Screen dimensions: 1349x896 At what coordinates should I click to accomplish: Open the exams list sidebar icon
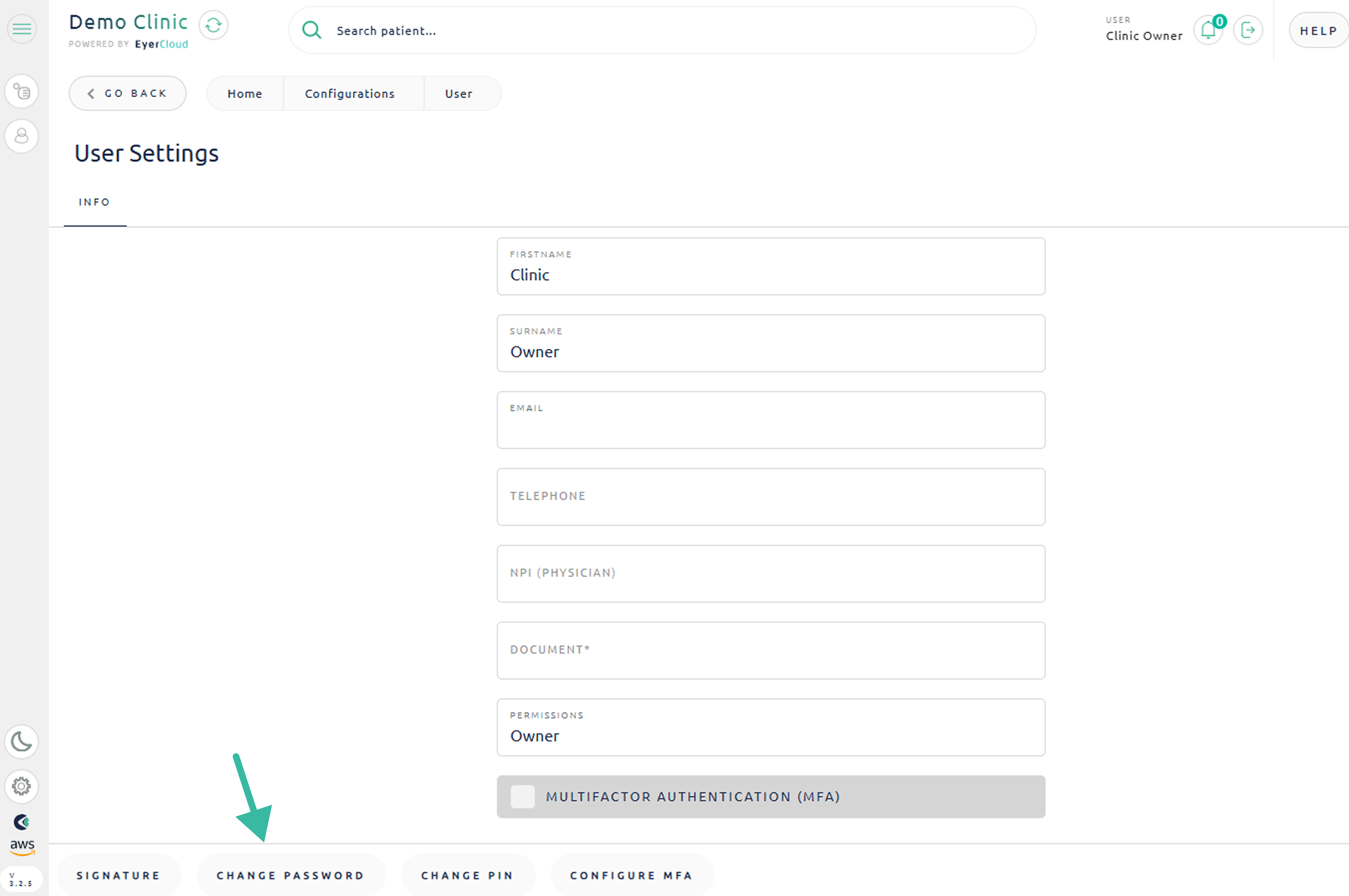[22, 91]
